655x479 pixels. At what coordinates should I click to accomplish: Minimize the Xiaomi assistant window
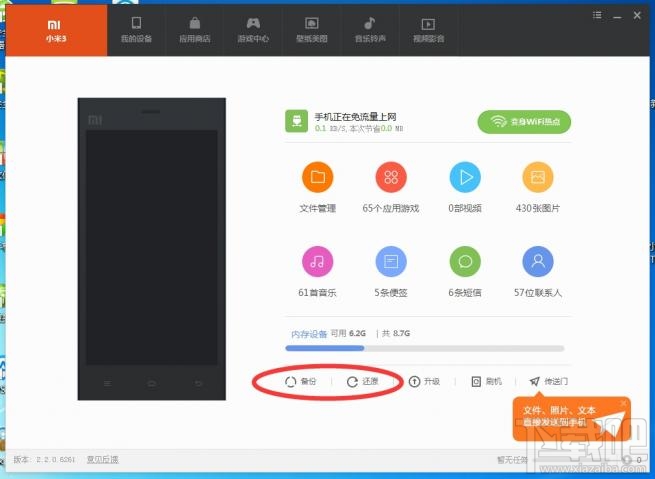617,17
